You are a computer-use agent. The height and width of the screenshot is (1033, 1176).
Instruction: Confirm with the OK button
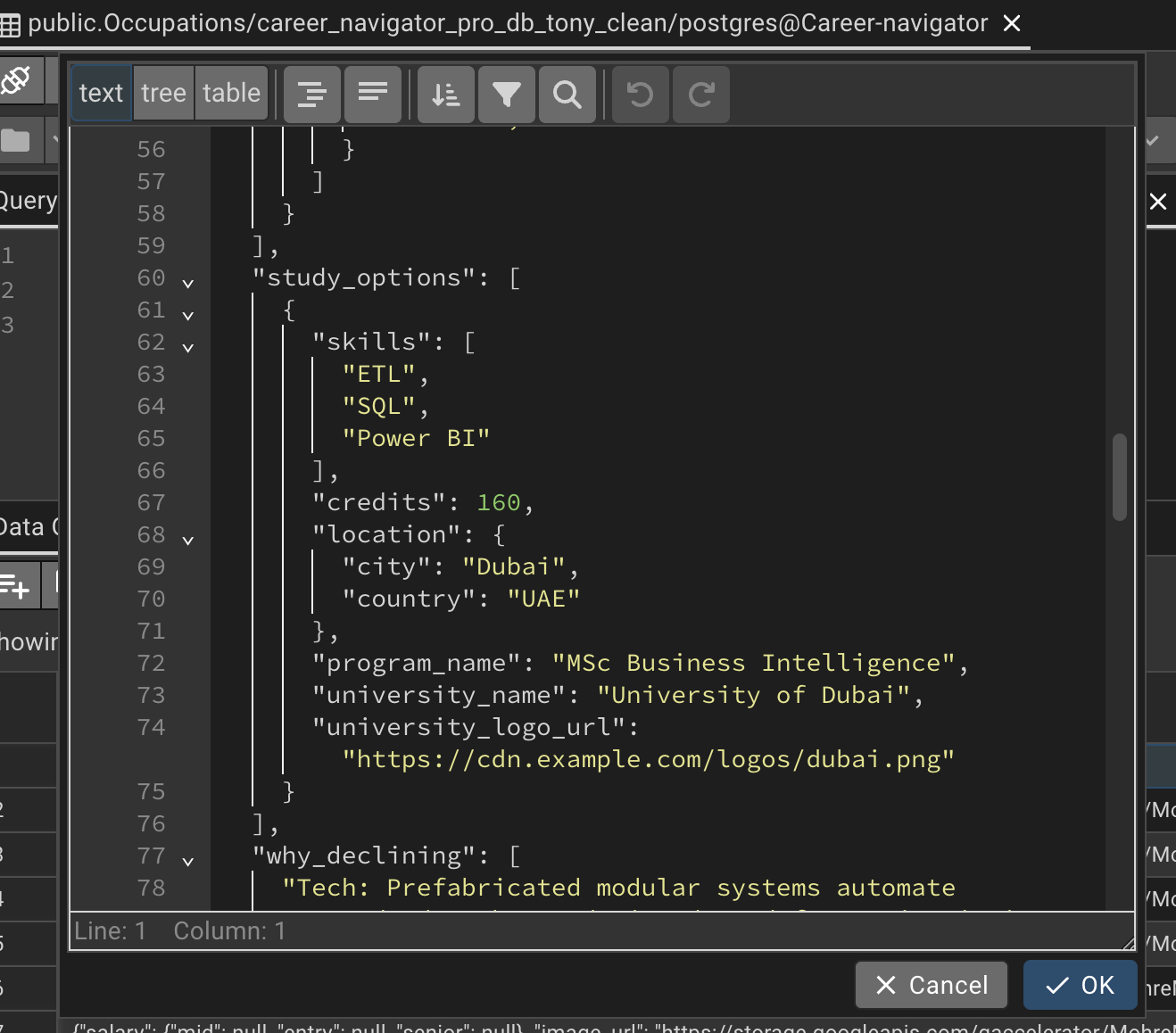point(1081,985)
